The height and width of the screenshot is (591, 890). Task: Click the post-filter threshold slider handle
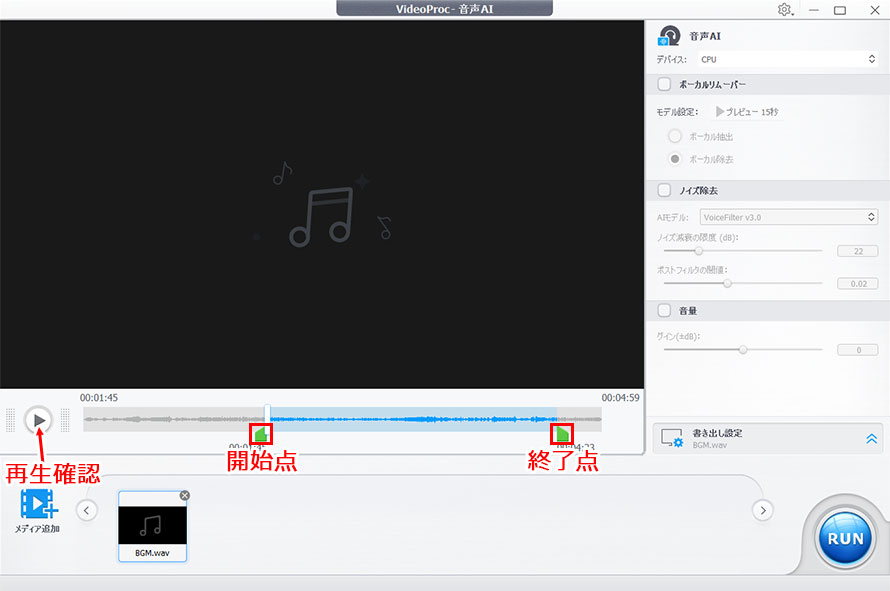(x=727, y=283)
